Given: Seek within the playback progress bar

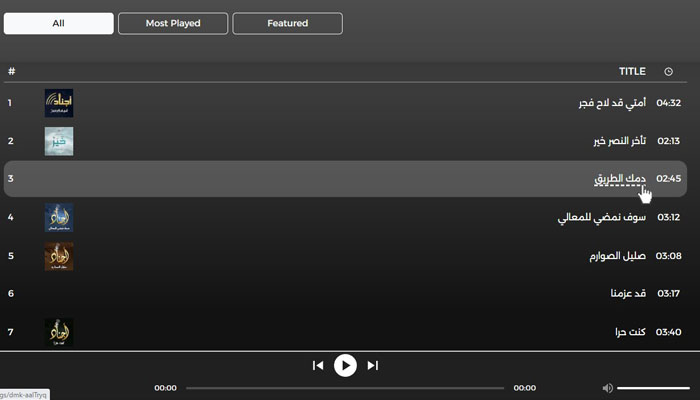Looking at the screenshot, I should click(345, 388).
